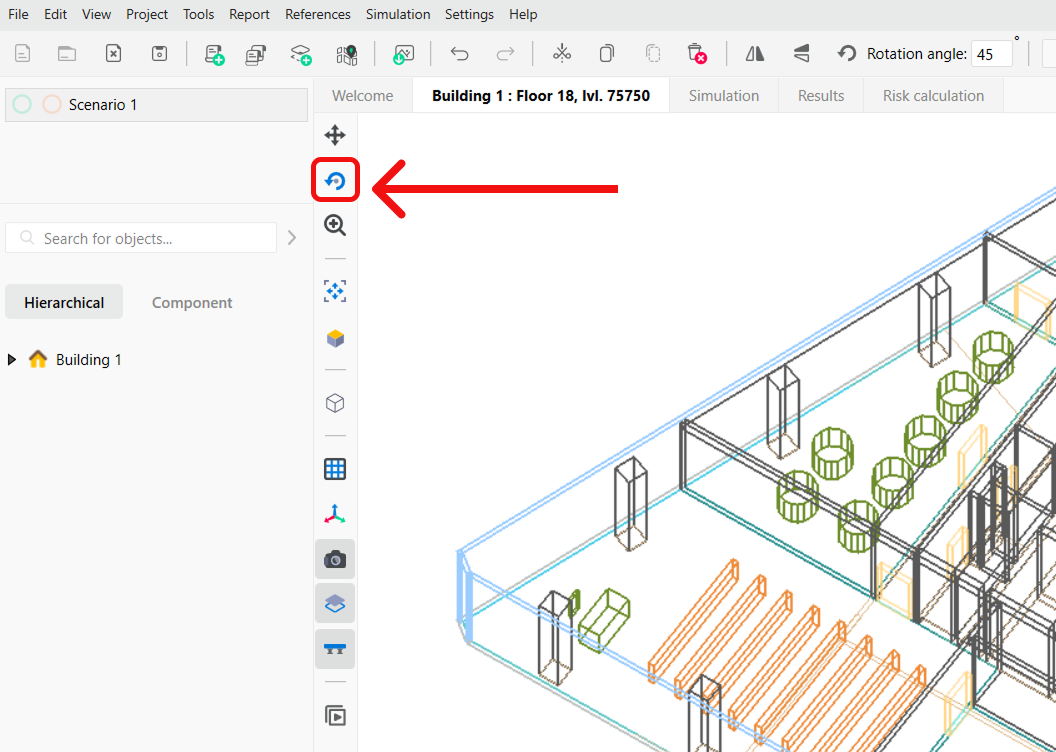Click the fit-to-view icon
The height and width of the screenshot is (752, 1056).
point(335,291)
